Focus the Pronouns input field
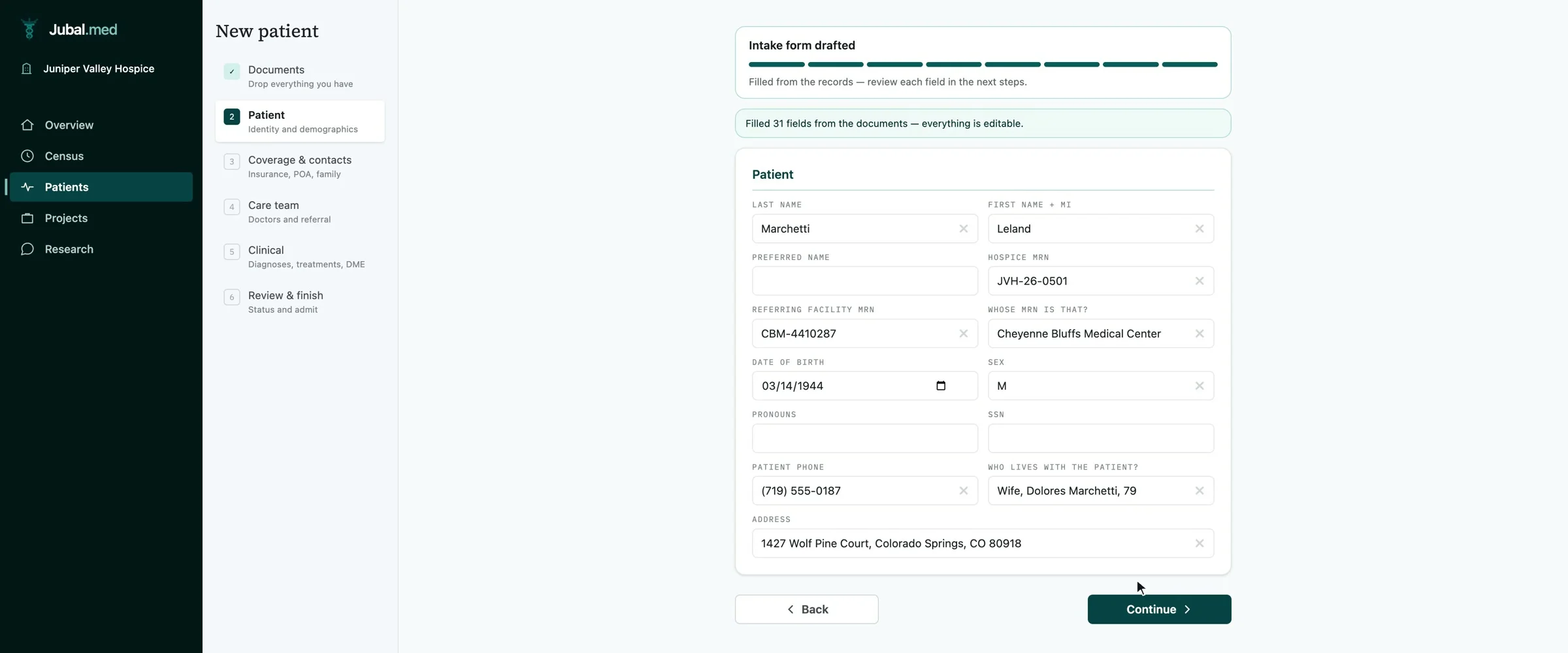The image size is (1568, 653). coord(864,438)
